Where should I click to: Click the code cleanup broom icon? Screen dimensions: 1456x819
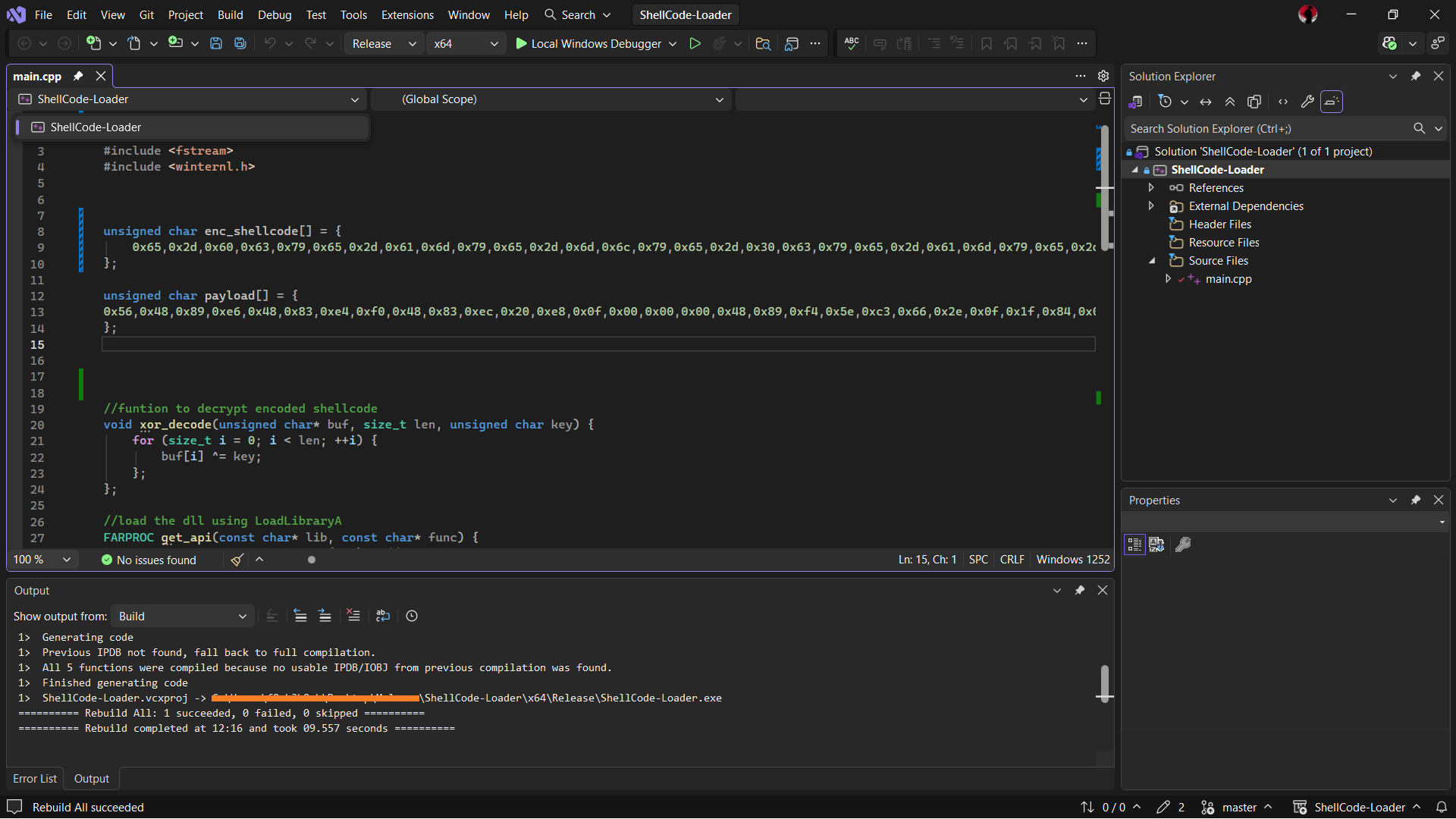pos(237,560)
